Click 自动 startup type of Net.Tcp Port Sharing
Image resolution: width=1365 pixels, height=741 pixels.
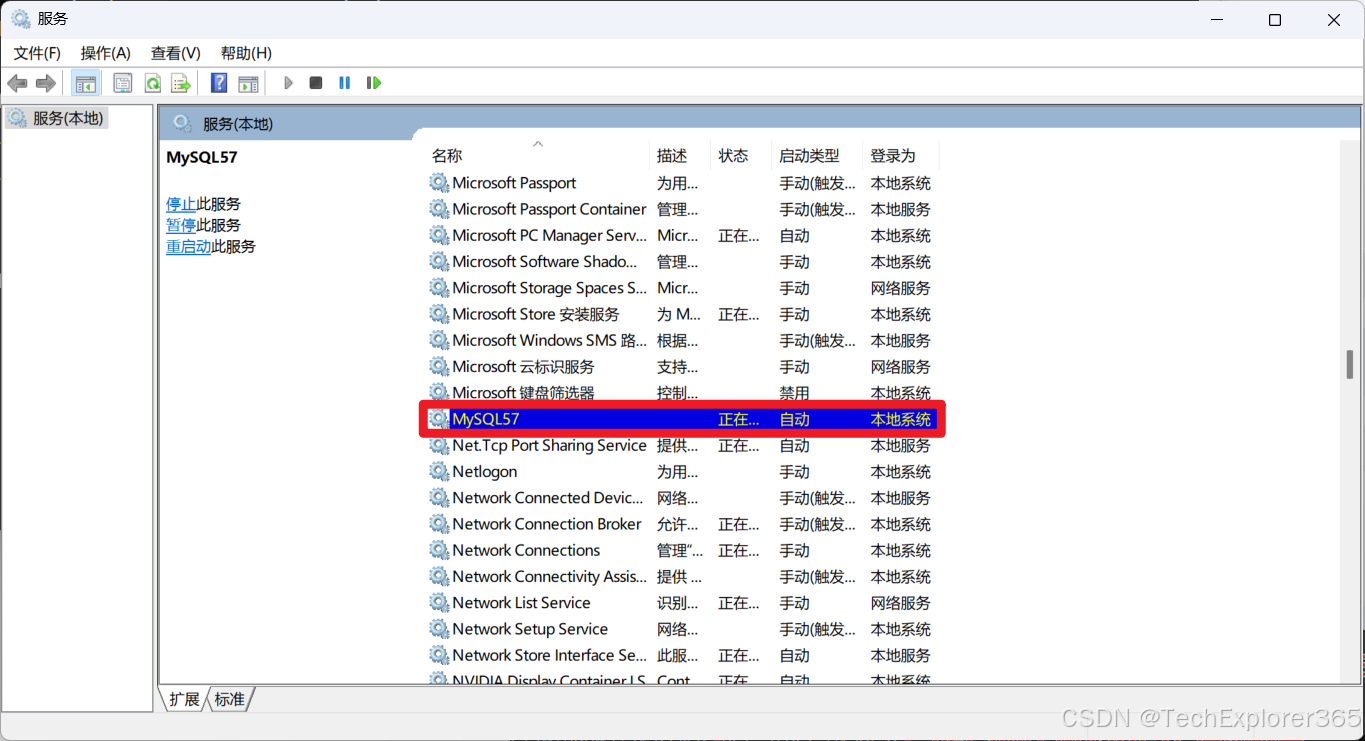click(x=795, y=445)
